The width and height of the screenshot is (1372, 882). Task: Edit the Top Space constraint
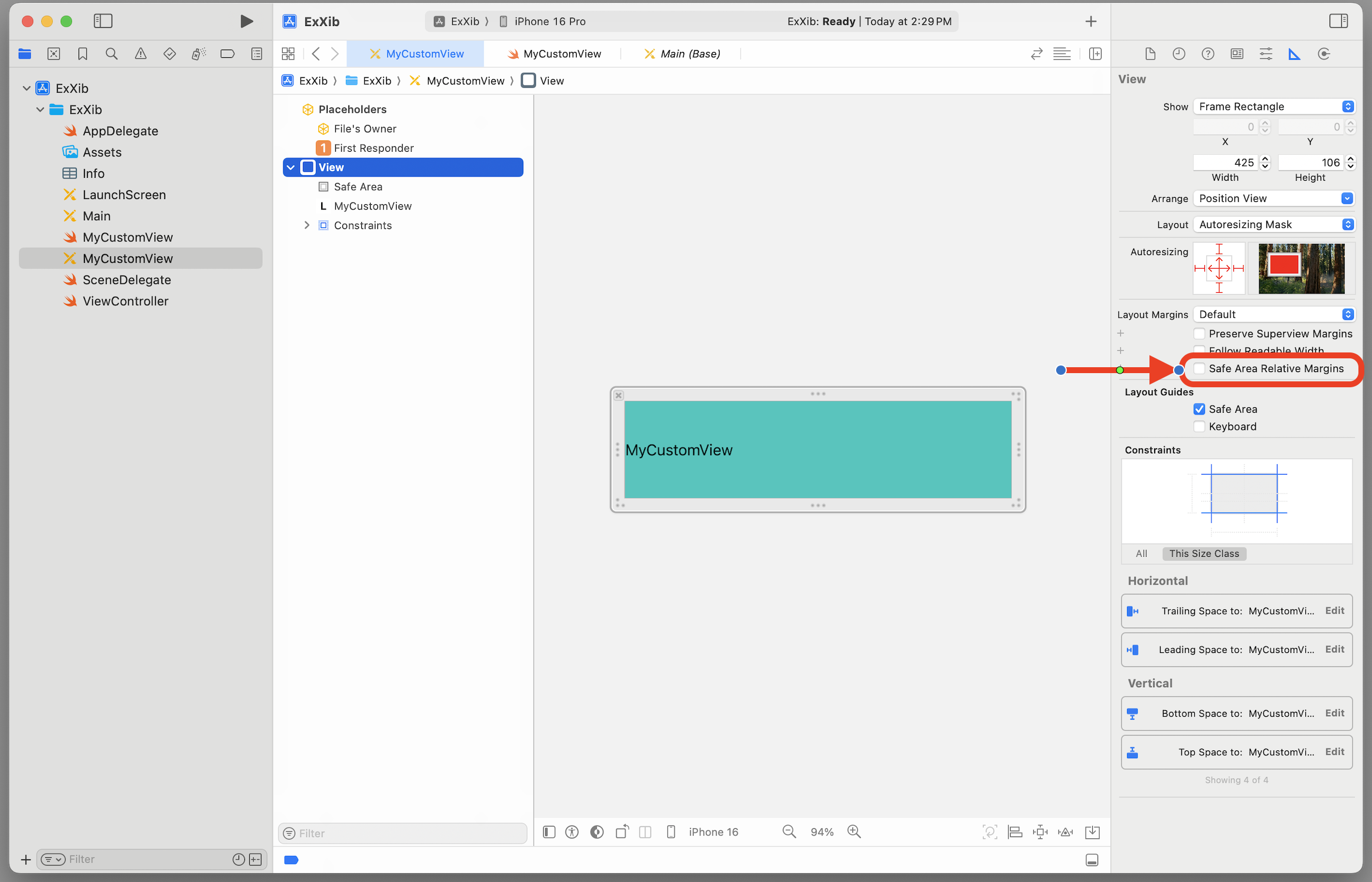1334,752
